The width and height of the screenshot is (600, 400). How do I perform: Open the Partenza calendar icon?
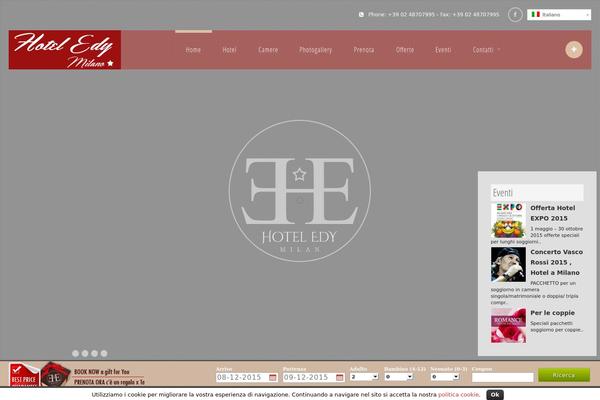[340, 377]
